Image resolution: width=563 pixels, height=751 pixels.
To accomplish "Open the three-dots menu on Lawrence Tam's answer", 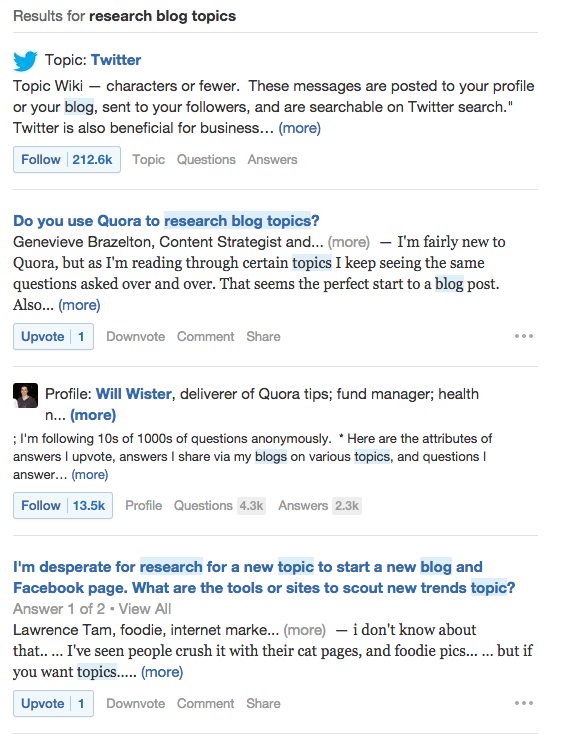I will (x=524, y=703).
